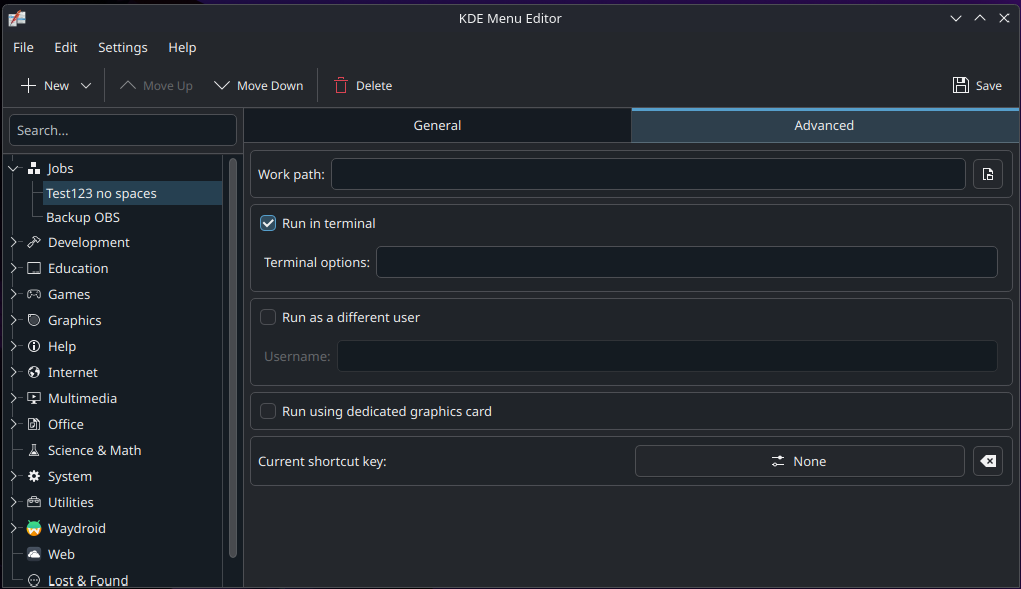Open the New button dropdown arrow
The width and height of the screenshot is (1021, 589).
point(86,85)
